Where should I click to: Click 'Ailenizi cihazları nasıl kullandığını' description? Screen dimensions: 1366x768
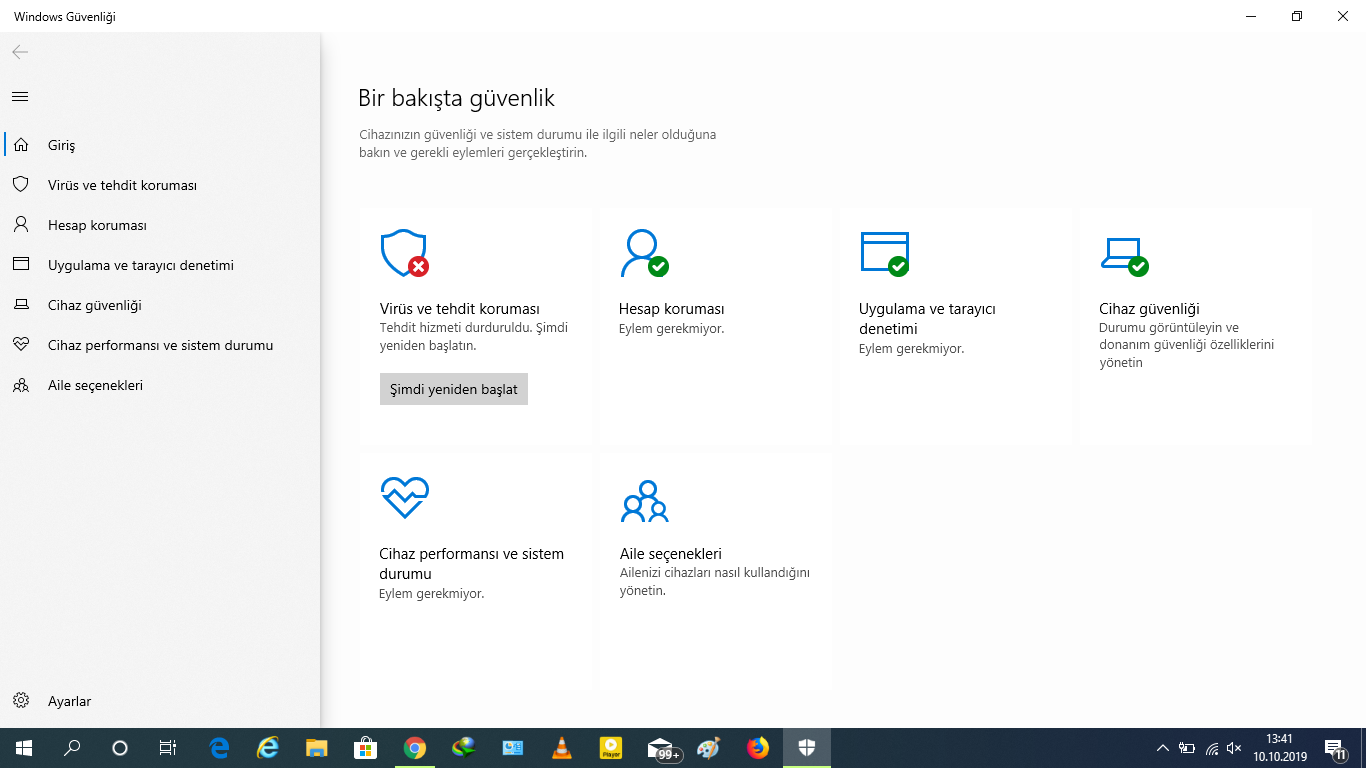tap(715, 573)
